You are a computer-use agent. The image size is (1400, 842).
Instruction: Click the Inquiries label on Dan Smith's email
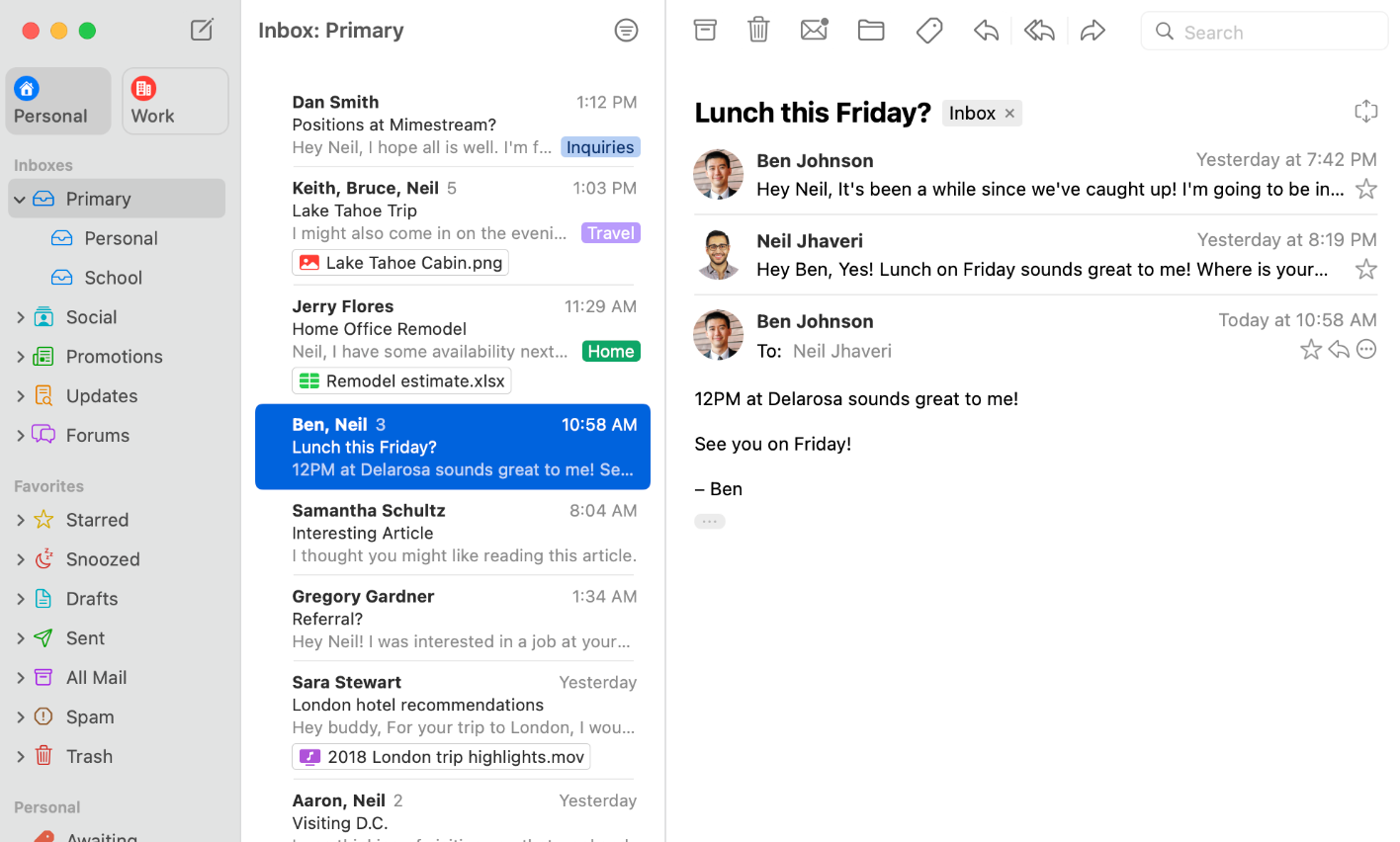(x=600, y=147)
